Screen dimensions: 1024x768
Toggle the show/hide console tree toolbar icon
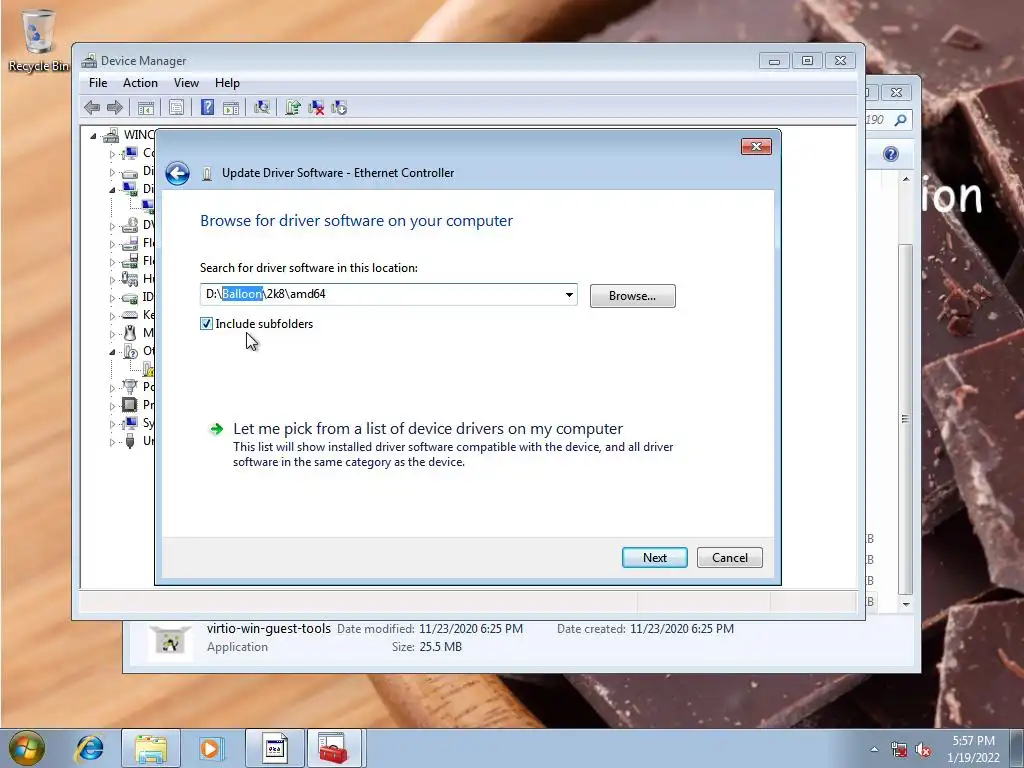point(146,108)
